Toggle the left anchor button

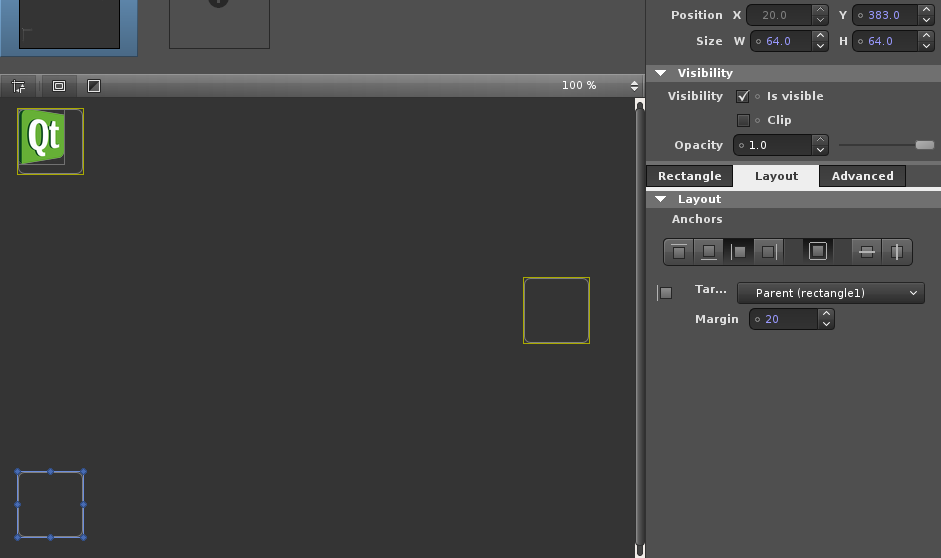[739, 252]
